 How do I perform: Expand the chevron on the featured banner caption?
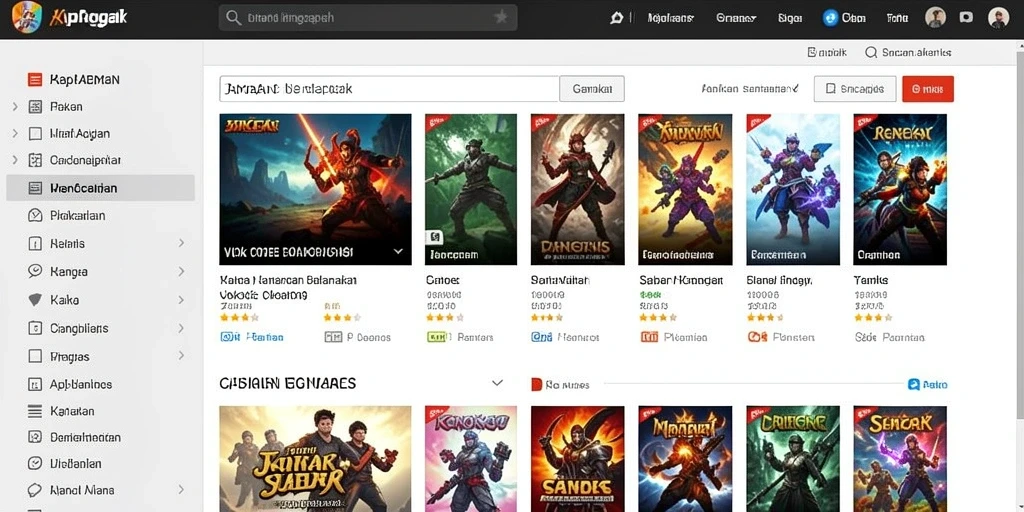click(x=398, y=251)
